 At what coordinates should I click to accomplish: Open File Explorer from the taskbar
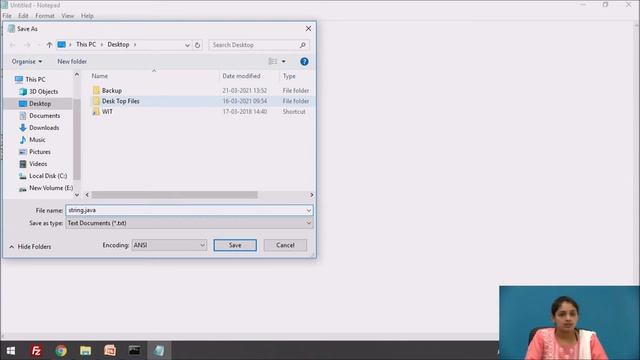click(x=85, y=351)
